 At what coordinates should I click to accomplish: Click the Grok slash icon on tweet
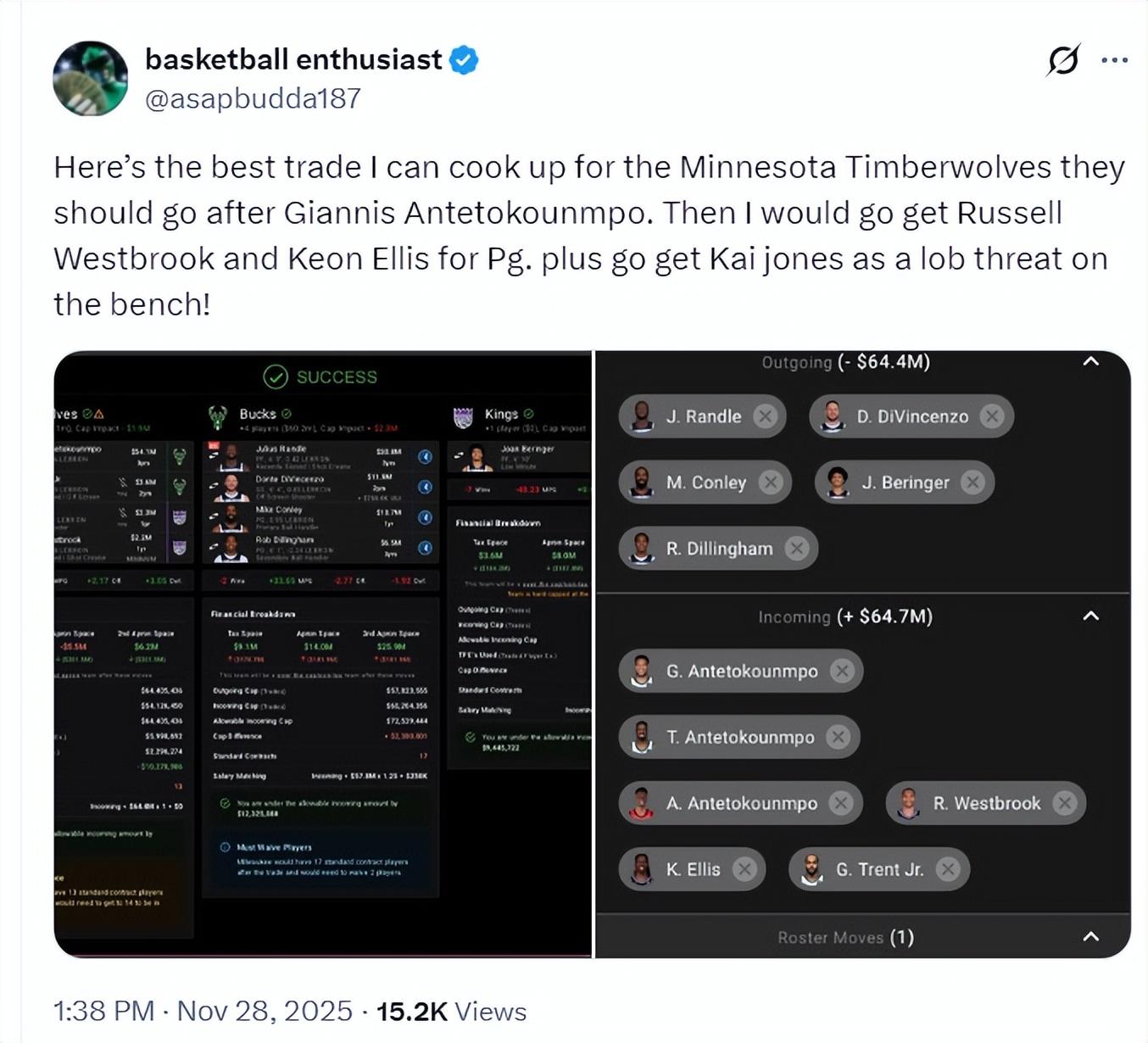(x=1063, y=60)
